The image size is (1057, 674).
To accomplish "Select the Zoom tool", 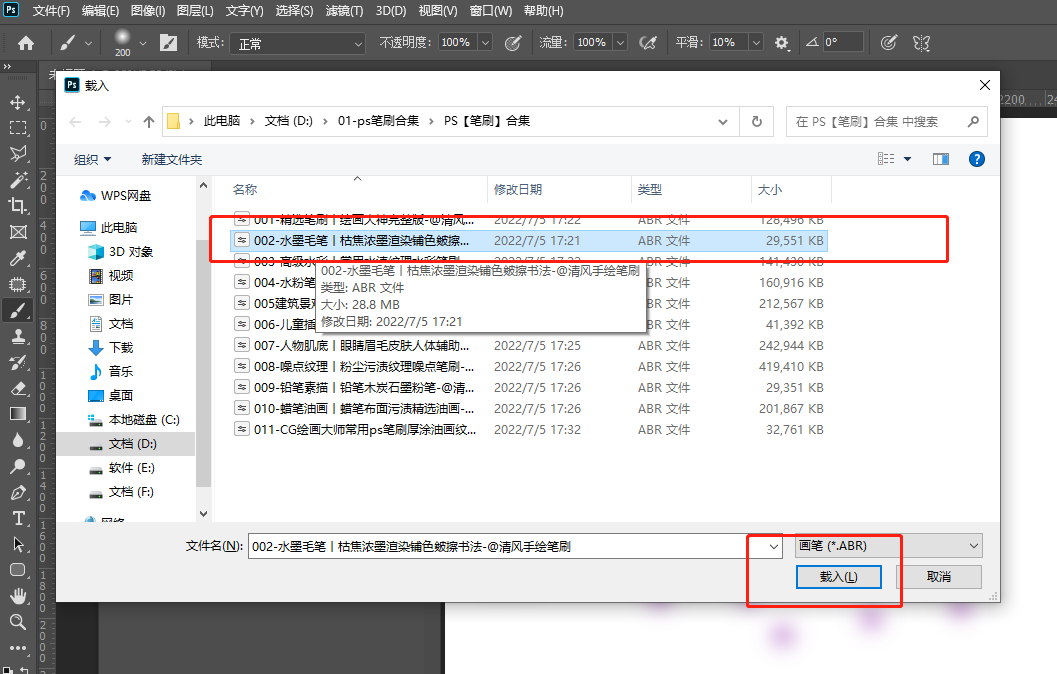I will (x=18, y=621).
